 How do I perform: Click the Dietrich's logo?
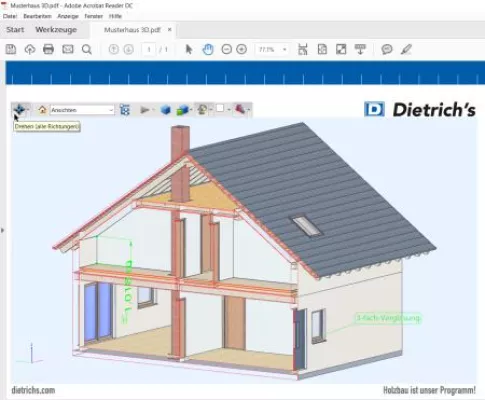[420, 110]
